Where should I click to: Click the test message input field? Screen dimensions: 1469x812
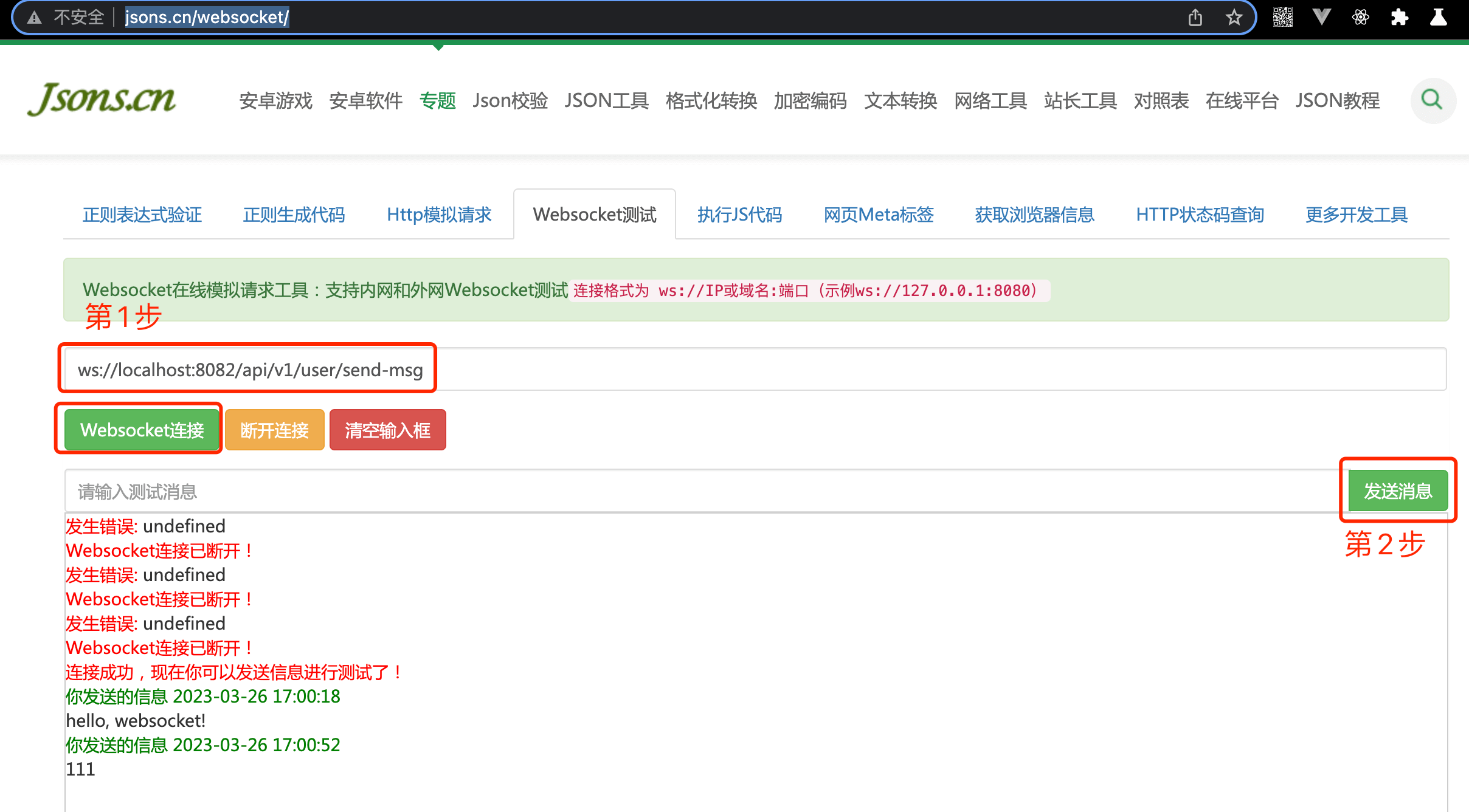705,491
